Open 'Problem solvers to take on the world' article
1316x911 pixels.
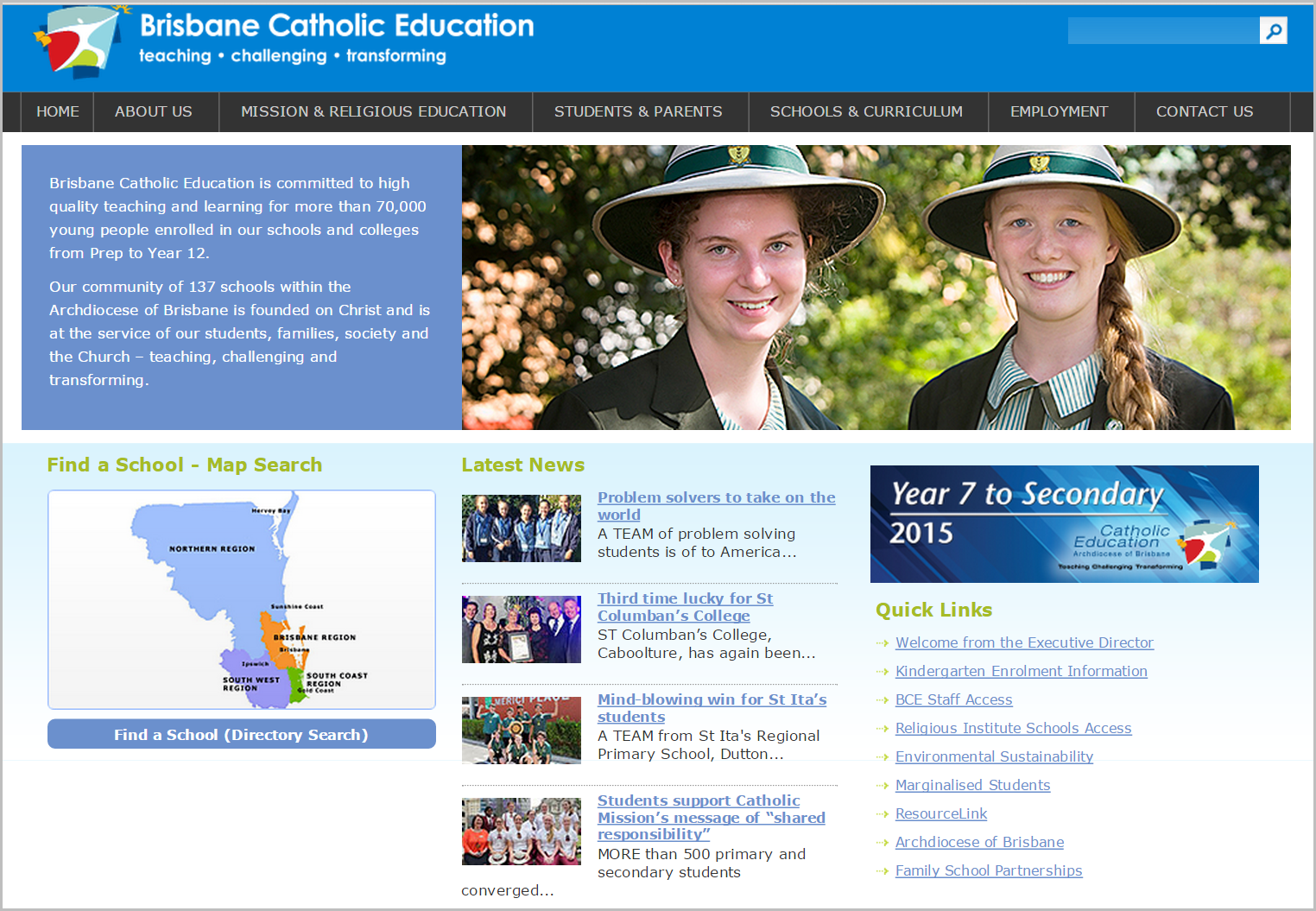(716, 506)
